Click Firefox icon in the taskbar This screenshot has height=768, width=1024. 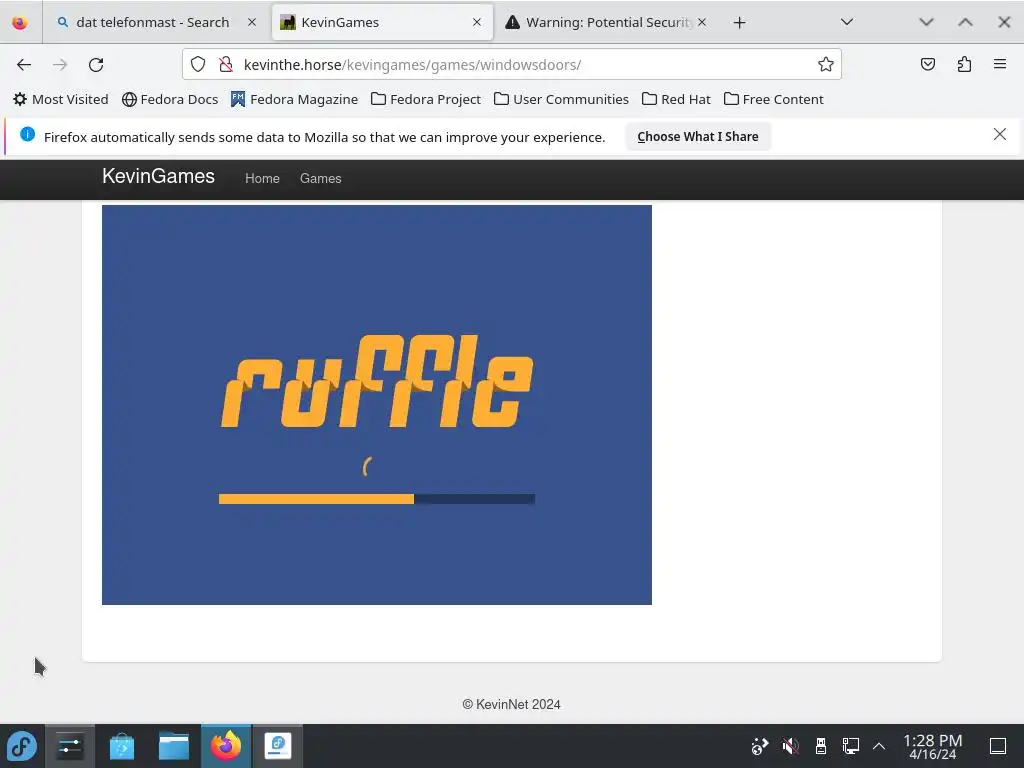pos(226,746)
